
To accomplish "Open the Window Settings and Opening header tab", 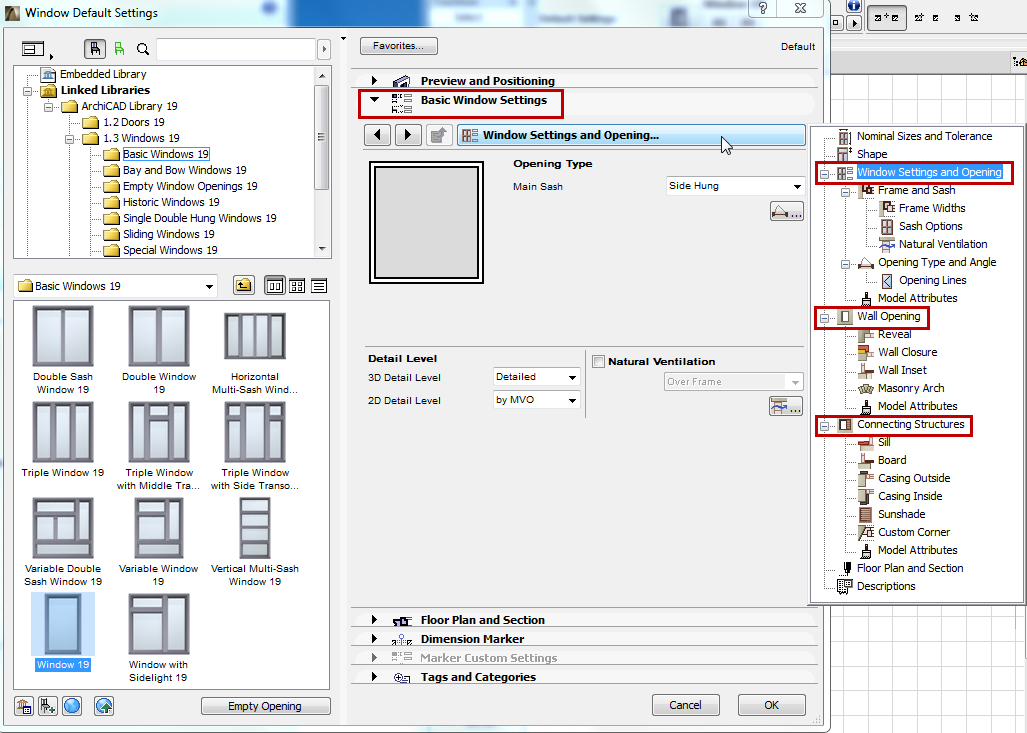I will point(630,134).
